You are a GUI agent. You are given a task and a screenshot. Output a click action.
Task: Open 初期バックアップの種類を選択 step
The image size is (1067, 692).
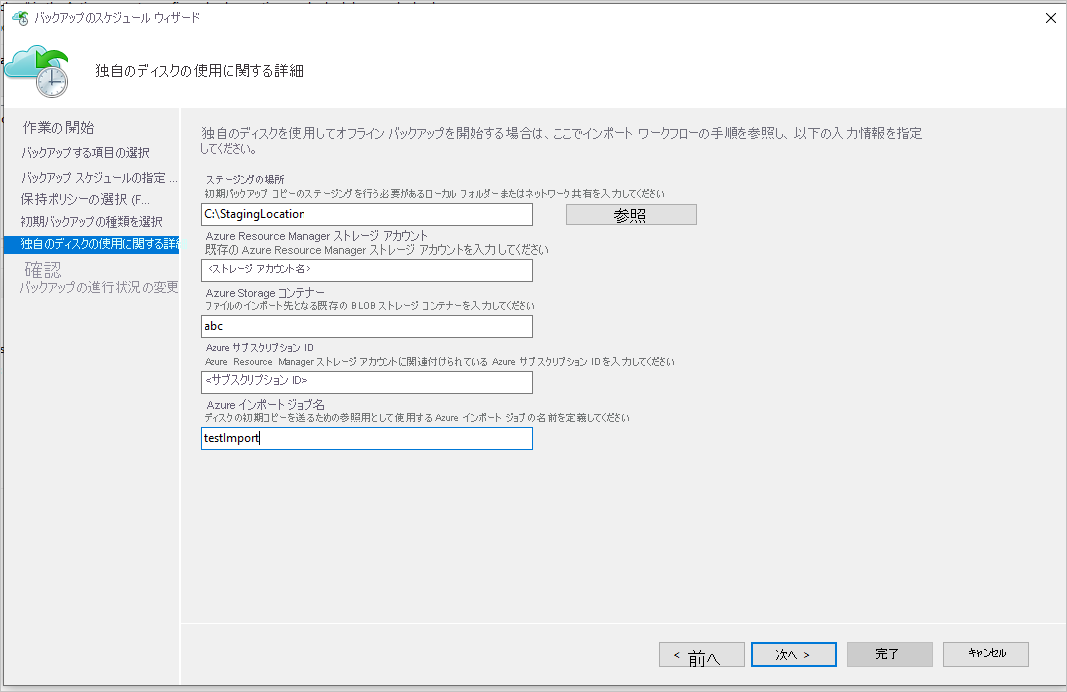coord(91,222)
